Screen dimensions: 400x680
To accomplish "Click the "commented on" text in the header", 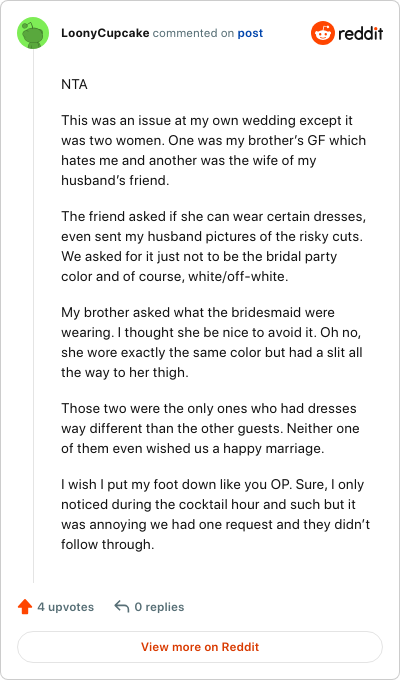I will [193, 33].
